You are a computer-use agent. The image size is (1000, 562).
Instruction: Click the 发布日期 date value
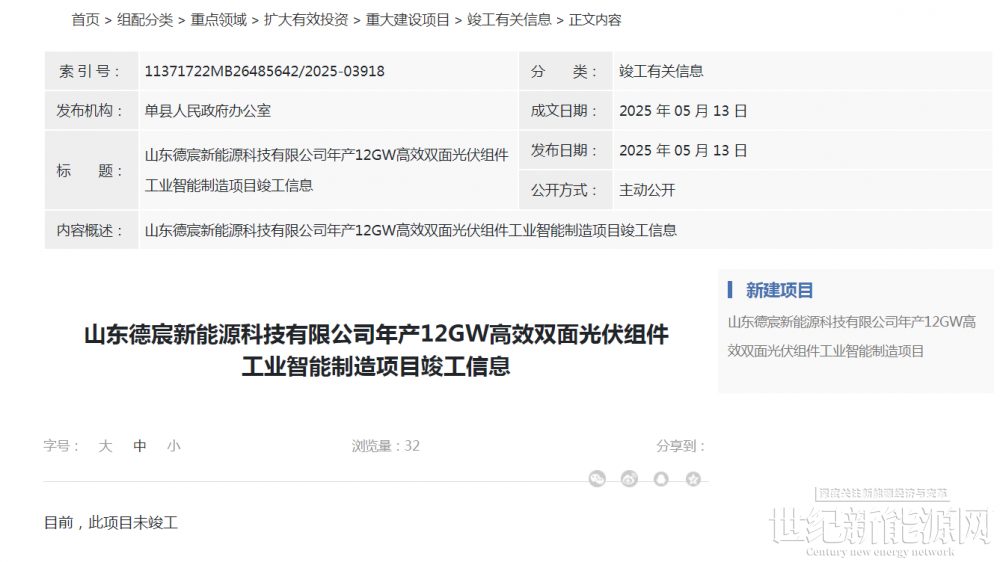[x=683, y=151]
